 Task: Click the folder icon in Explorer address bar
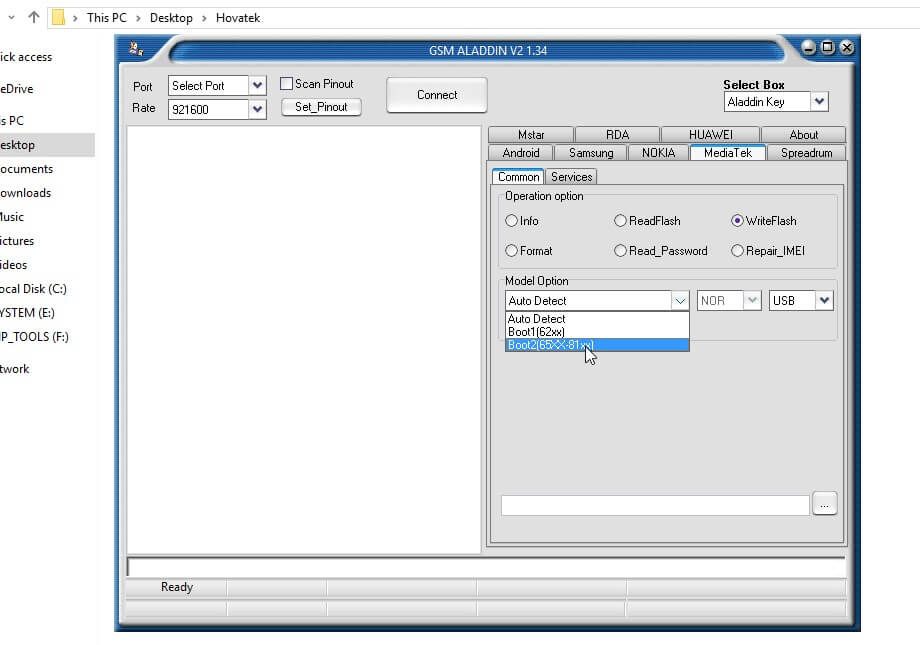coord(58,18)
